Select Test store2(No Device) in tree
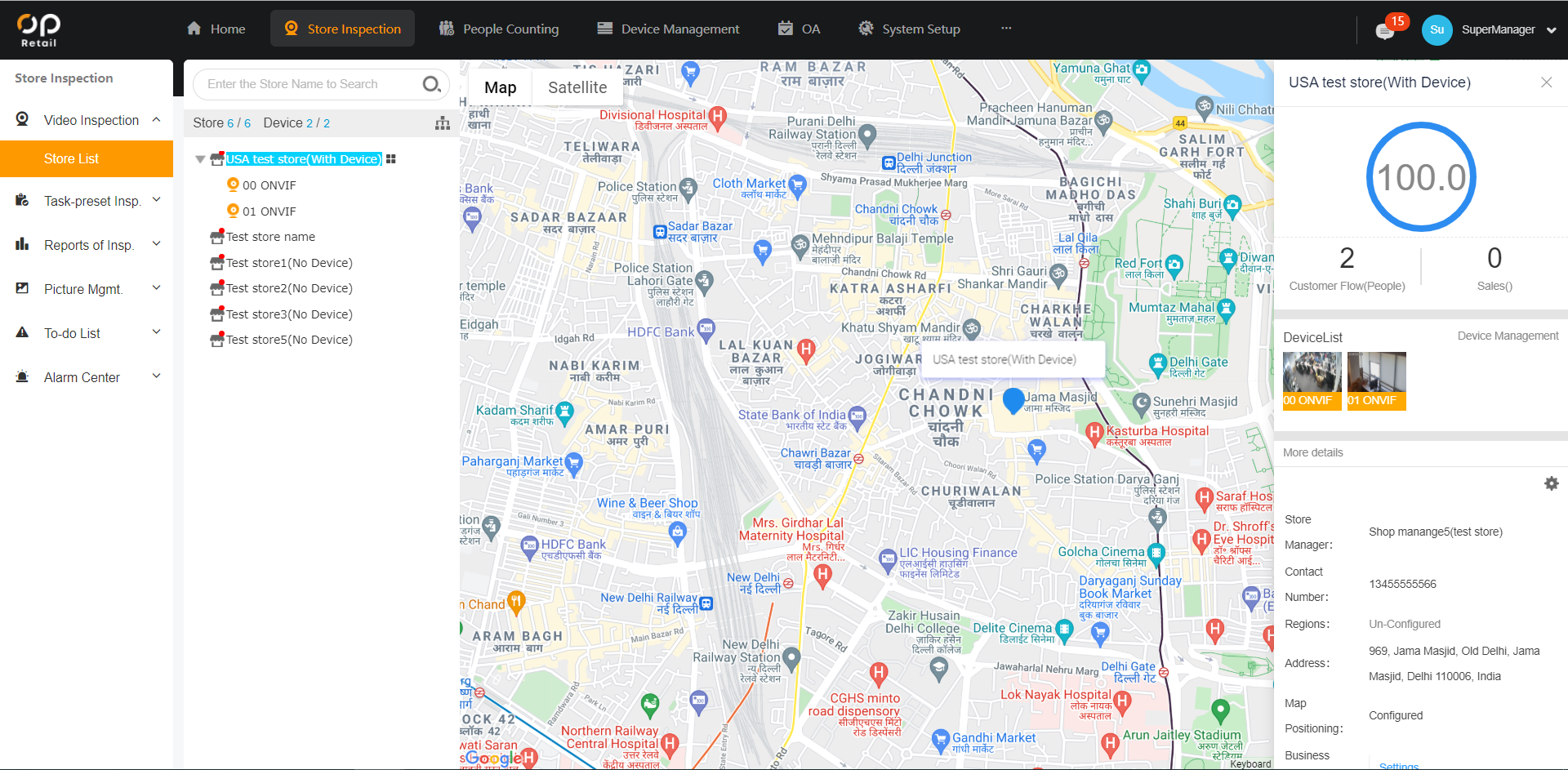 pos(289,288)
